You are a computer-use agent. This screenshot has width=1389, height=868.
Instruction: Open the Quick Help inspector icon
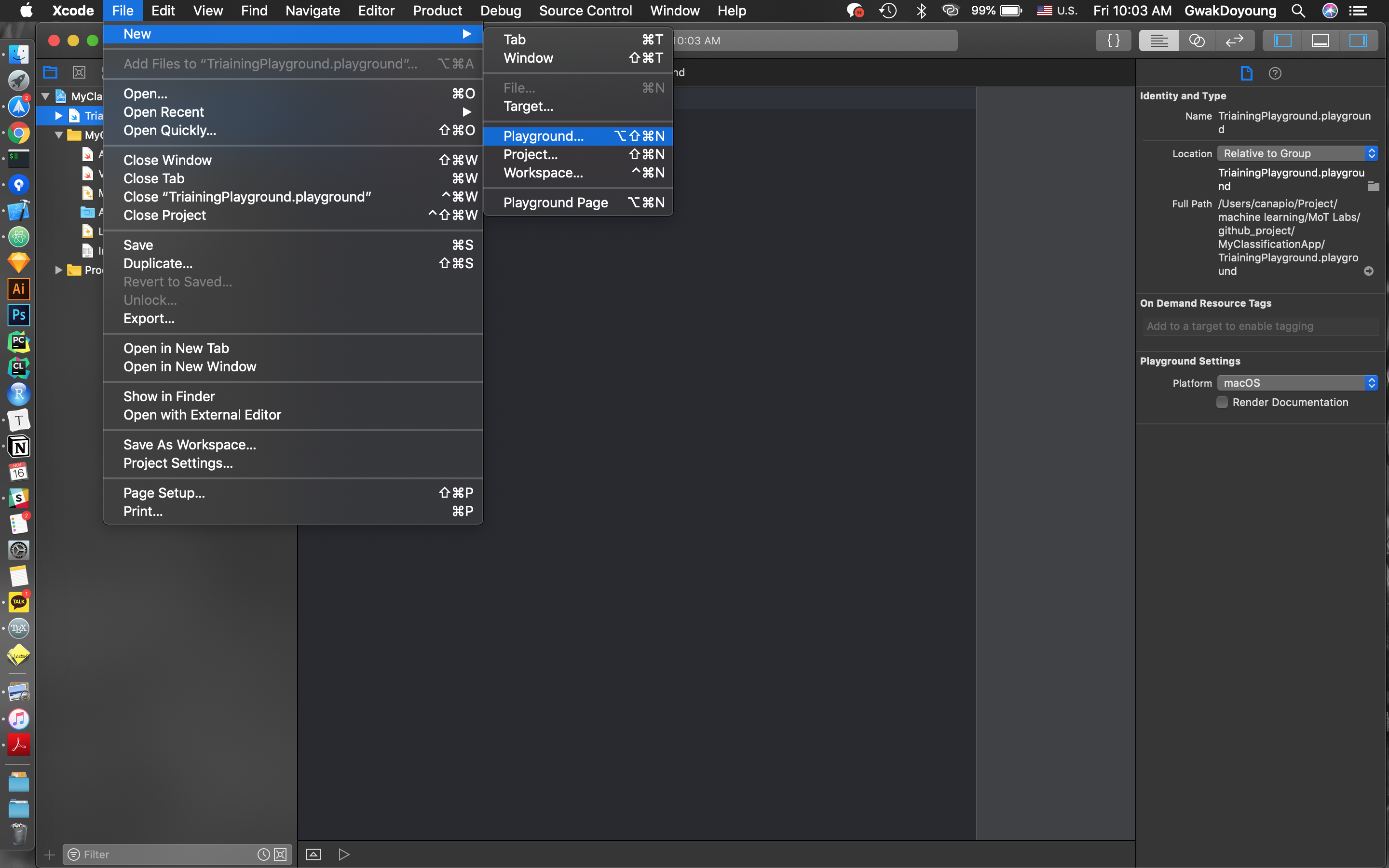pos(1275,73)
